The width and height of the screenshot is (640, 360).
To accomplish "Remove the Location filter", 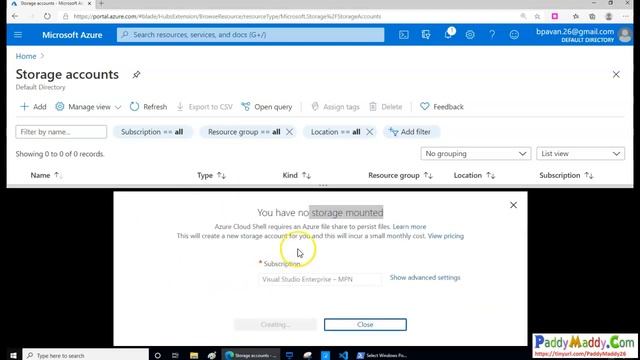I will 369,132.
